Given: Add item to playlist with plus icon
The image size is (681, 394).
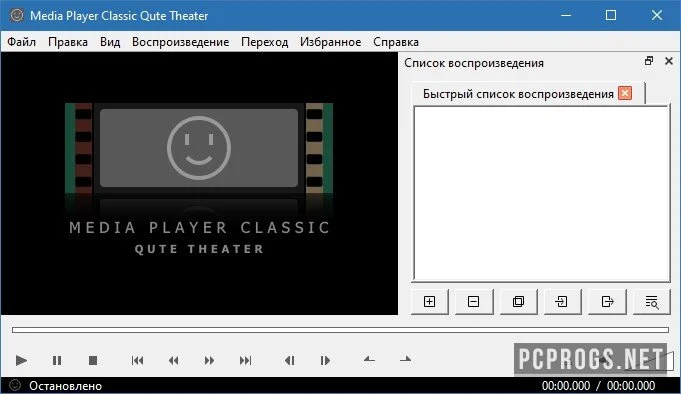Looking at the screenshot, I should click(430, 301).
